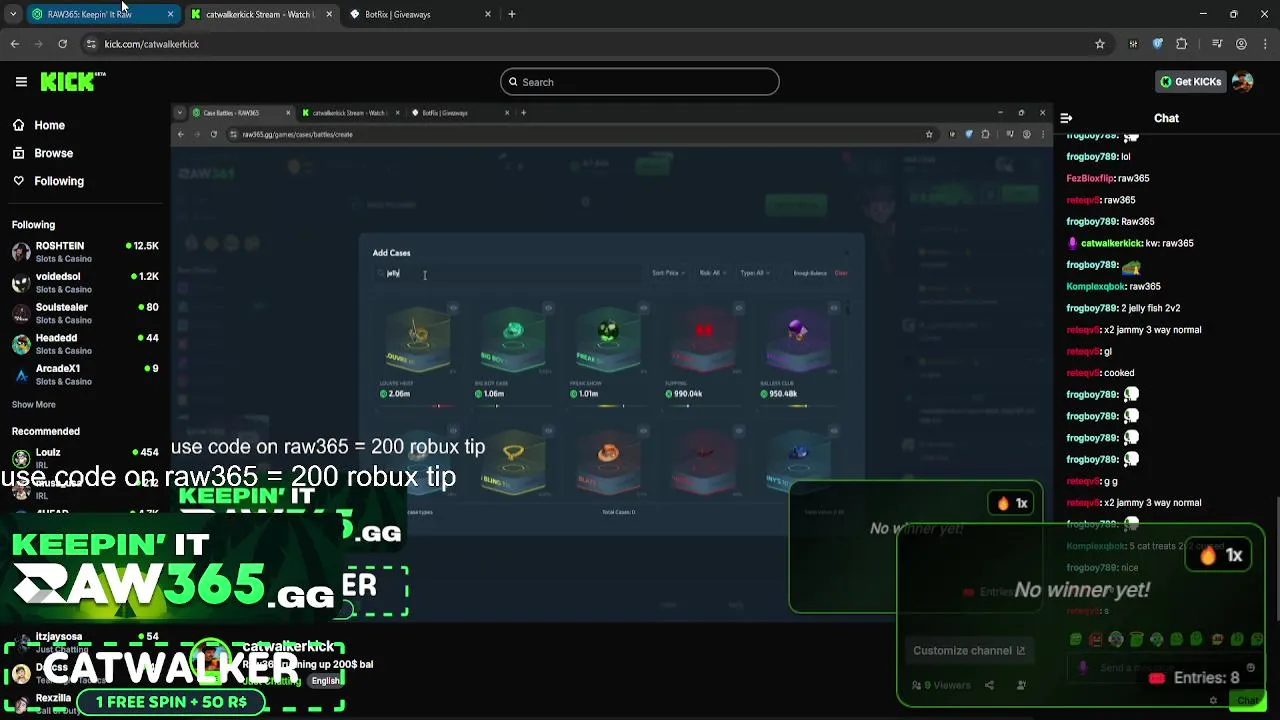Open Headedd's channel from Following
Image resolution: width=1280 pixels, height=720 pixels.
(85, 344)
